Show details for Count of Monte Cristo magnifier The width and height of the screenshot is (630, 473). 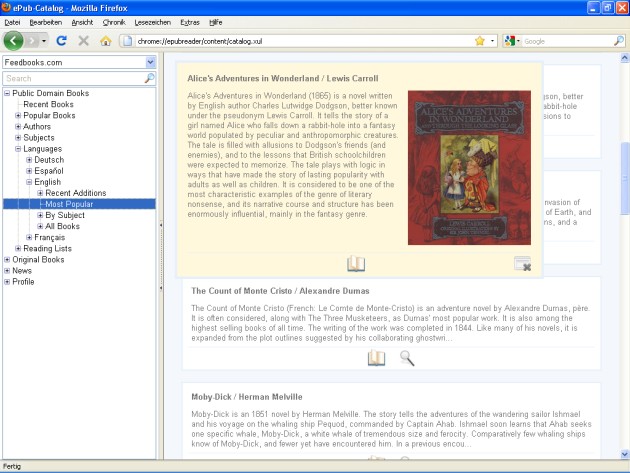[407, 358]
